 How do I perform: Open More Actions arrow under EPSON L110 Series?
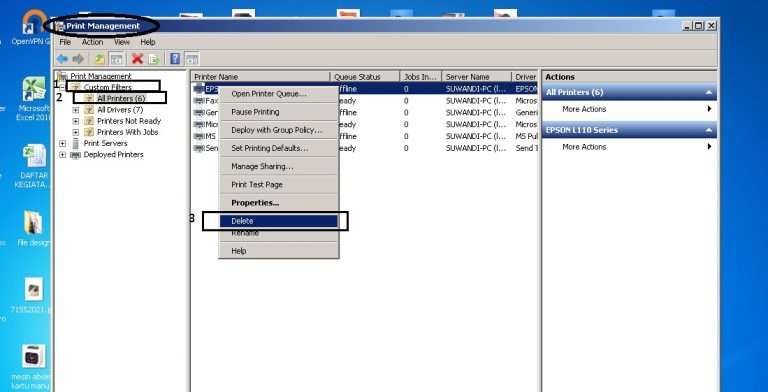tap(709, 147)
